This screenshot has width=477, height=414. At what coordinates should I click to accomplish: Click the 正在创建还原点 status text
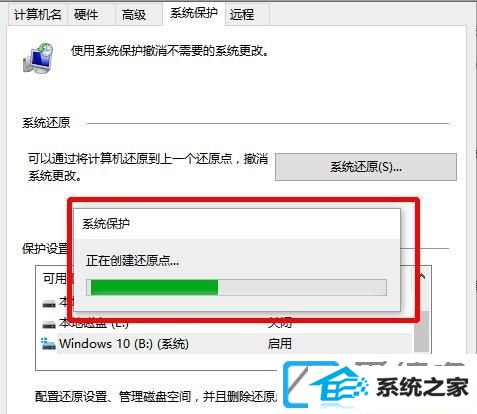click(x=132, y=260)
